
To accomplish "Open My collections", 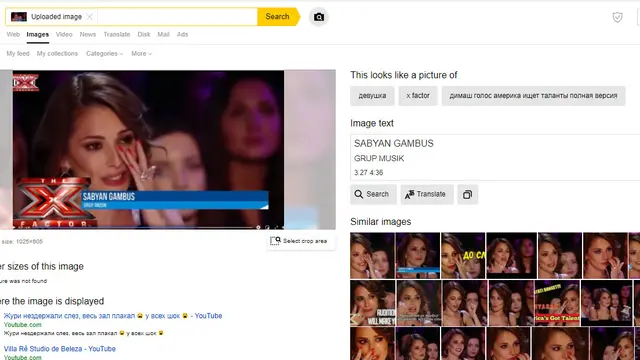I will [57, 53].
